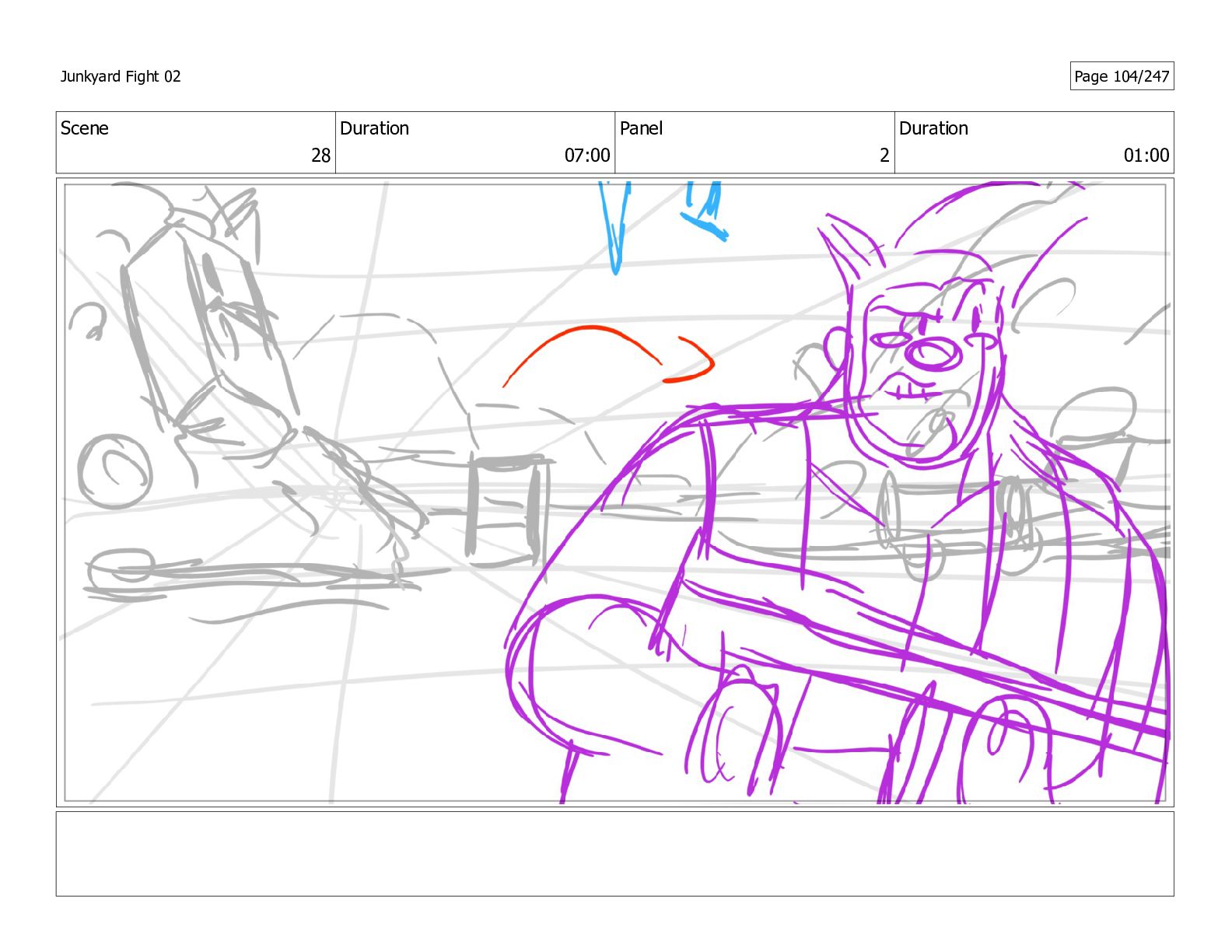Click the 'Duration' label beside Scene
Screen dimensions: 1232x952
[374, 128]
